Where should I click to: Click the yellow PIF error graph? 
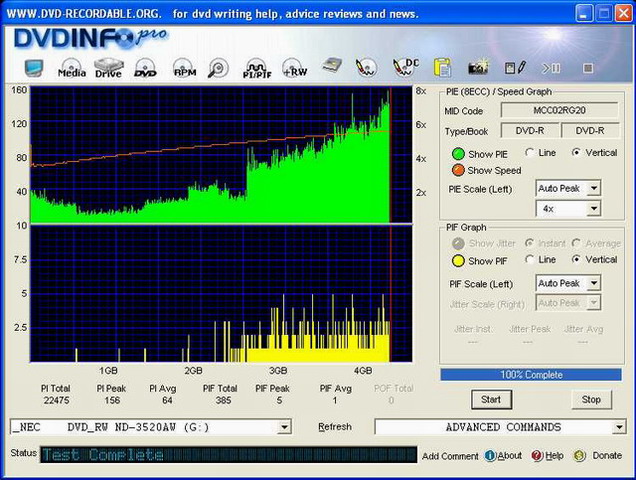[x=221, y=294]
